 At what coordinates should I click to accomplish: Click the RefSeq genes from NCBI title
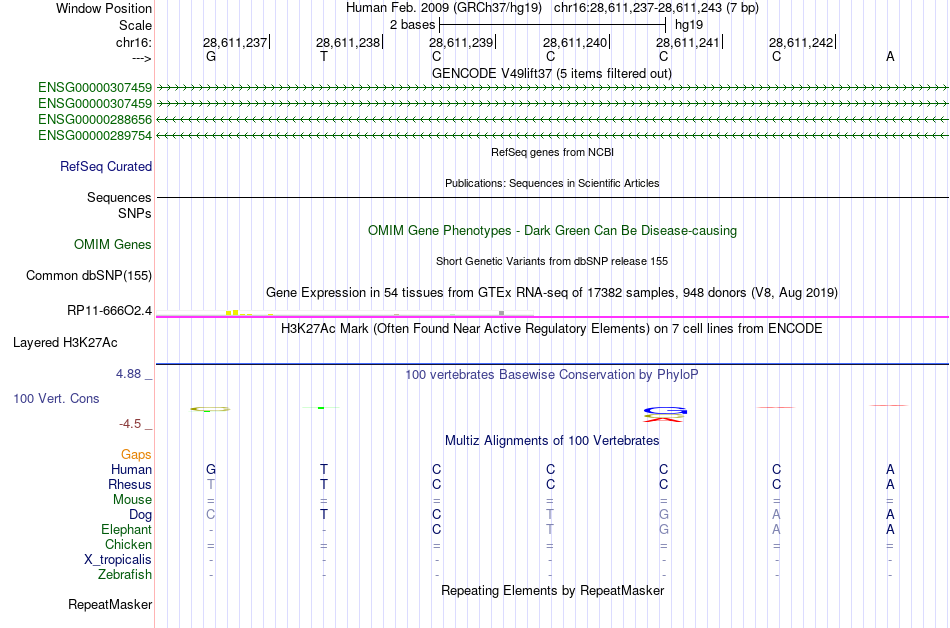click(x=552, y=153)
